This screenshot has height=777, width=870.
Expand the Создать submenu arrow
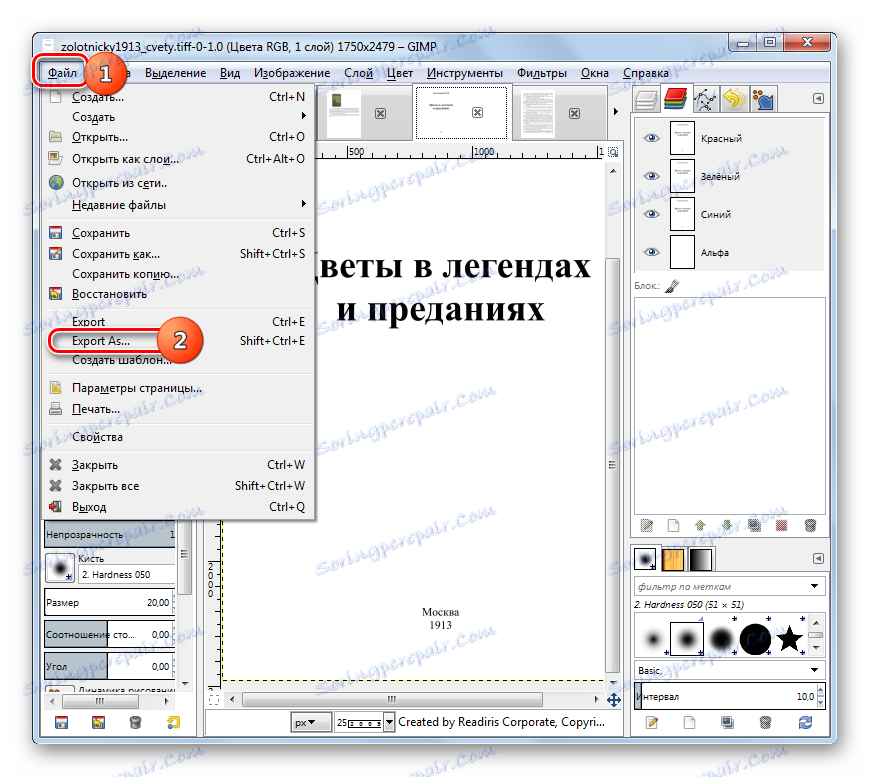304,116
